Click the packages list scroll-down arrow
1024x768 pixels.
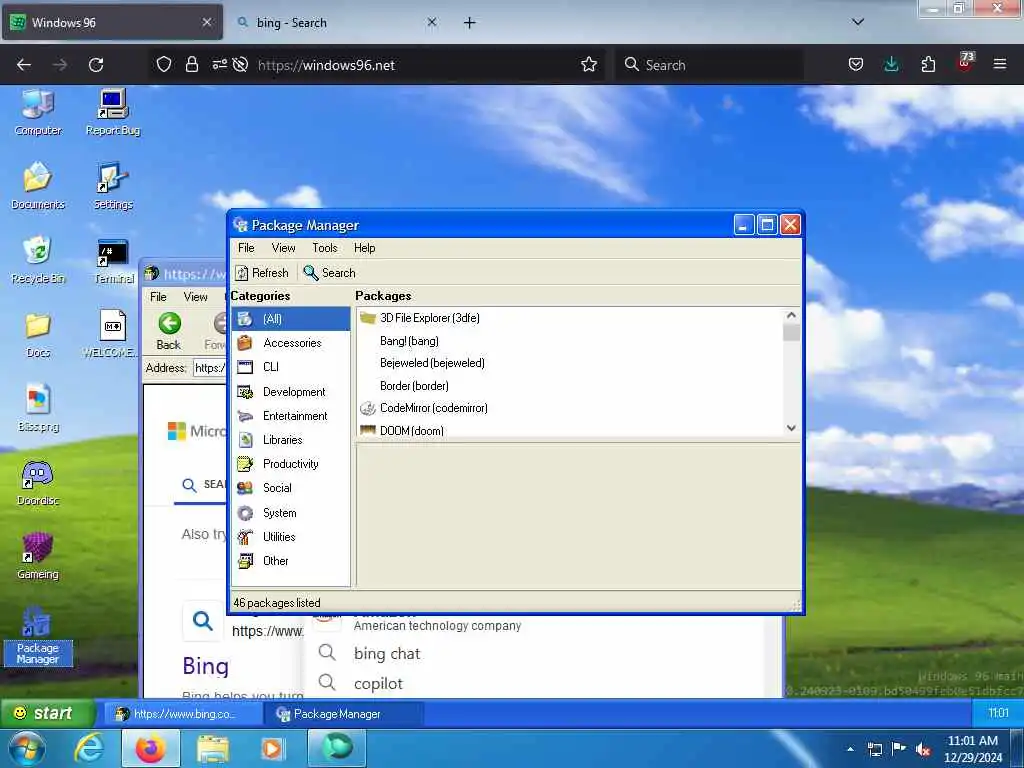[791, 428]
